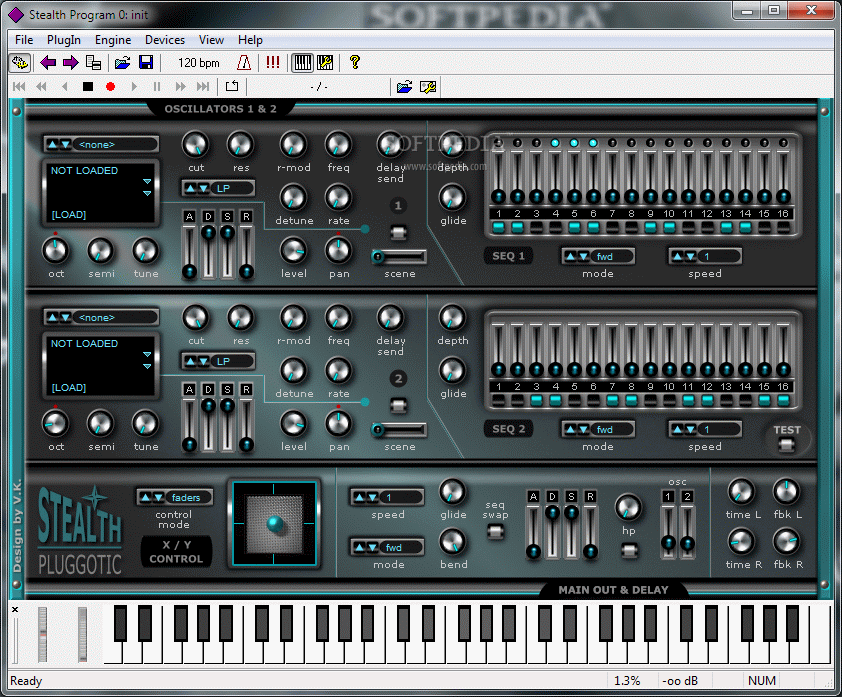842x697 pixels.
Task: Change oscillator 2 LP filter type selector
Action: pyautogui.click(x=218, y=361)
